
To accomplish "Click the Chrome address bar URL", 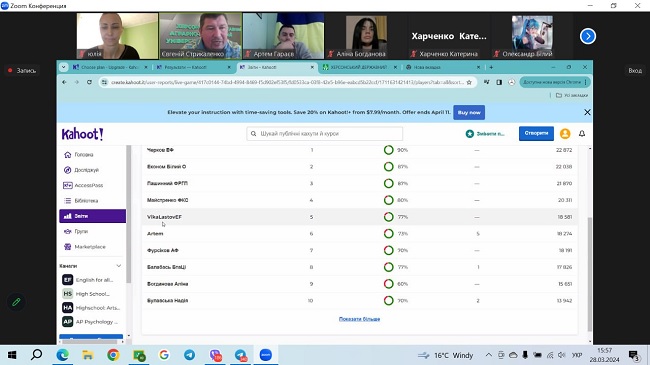I will [x=287, y=82].
